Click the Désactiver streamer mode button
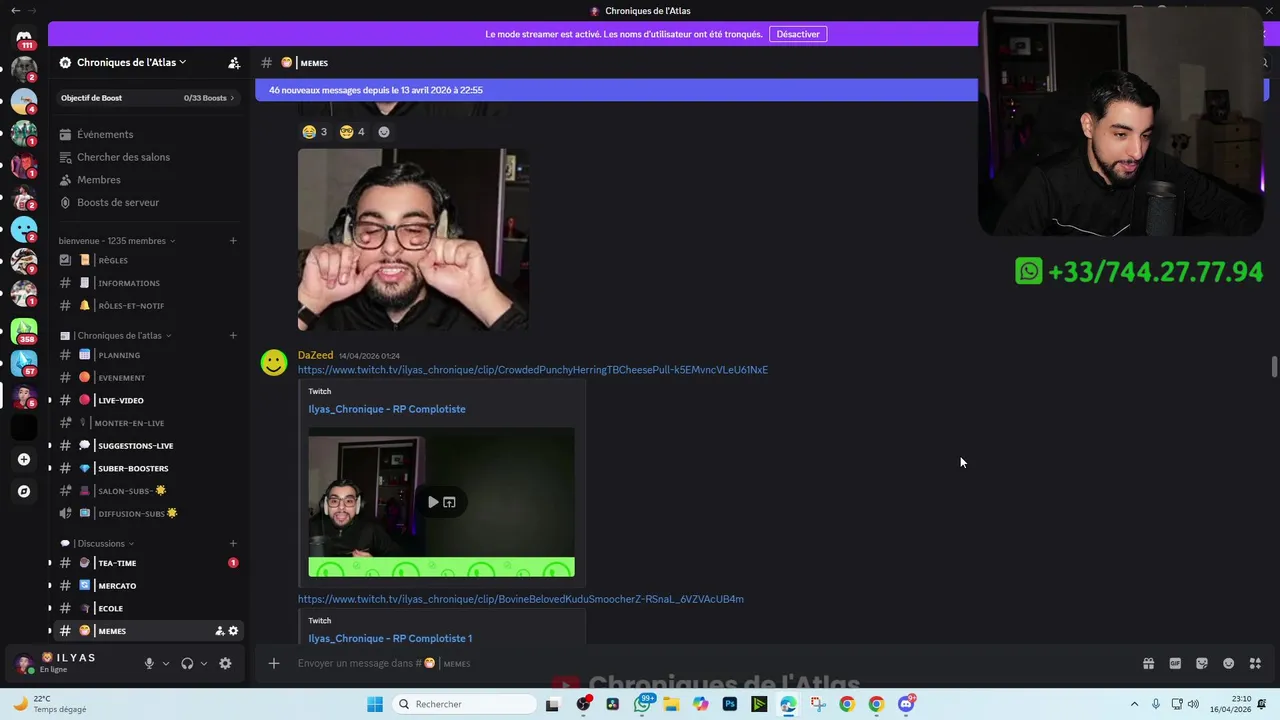The image size is (1280, 720). point(798,34)
